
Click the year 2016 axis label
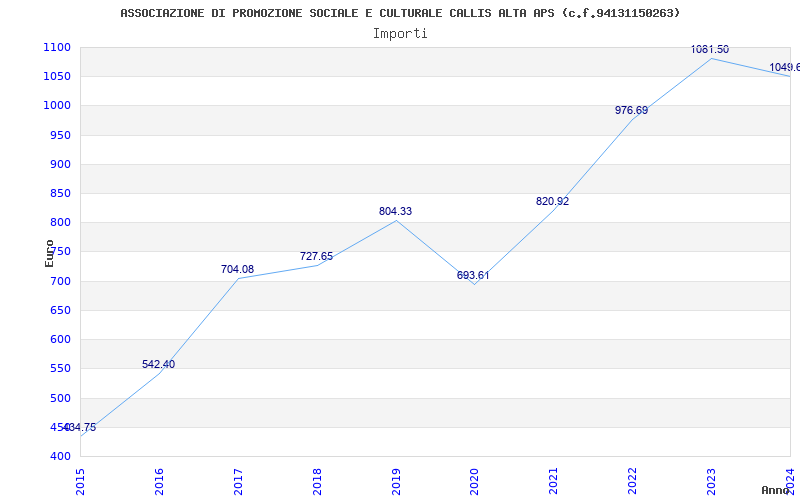pos(159,482)
